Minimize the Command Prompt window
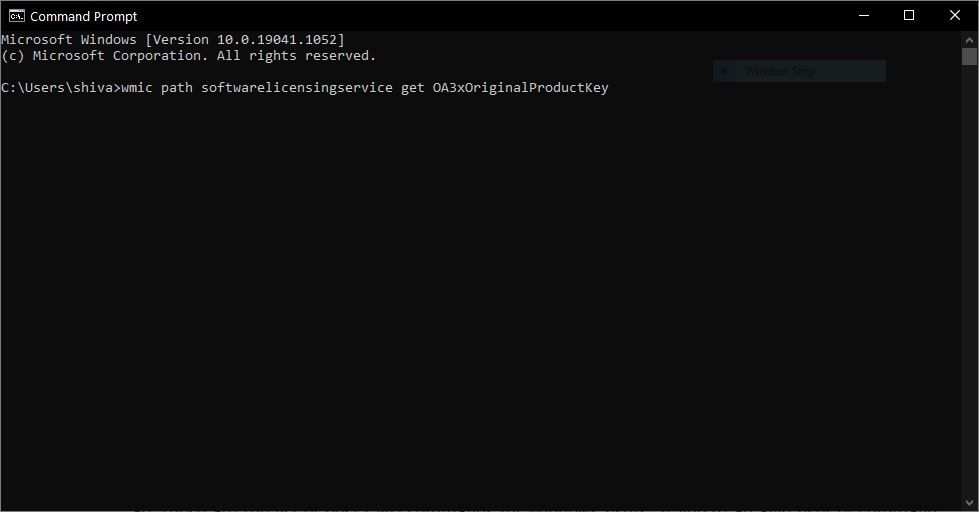Image resolution: width=979 pixels, height=512 pixels. pyautogui.click(x=864, y=16)
